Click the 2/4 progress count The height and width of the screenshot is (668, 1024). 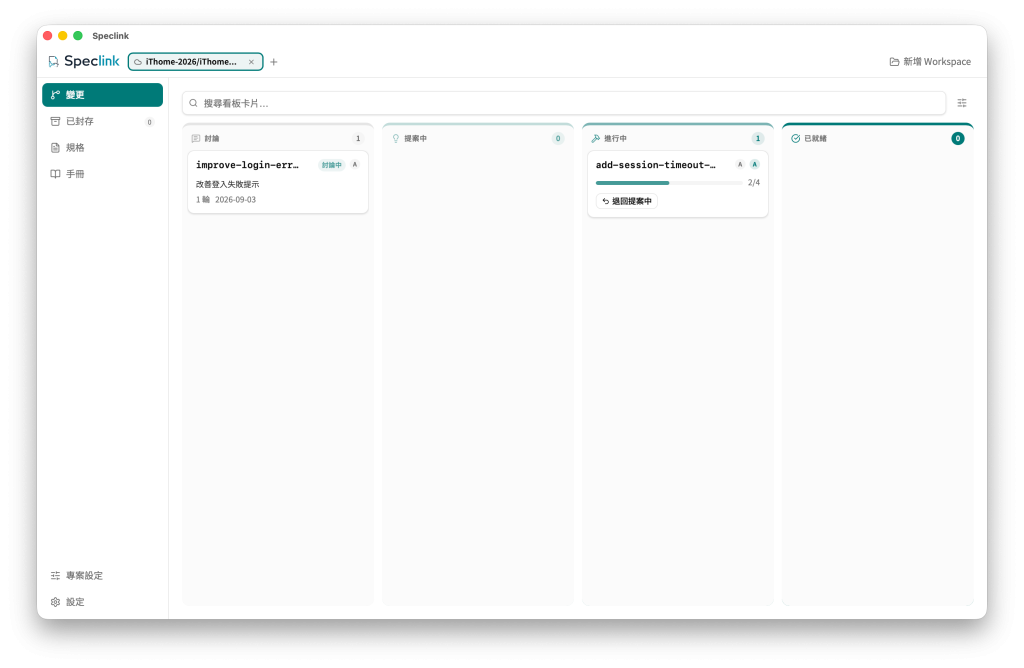pyautogui.click(x=754, y=183)
